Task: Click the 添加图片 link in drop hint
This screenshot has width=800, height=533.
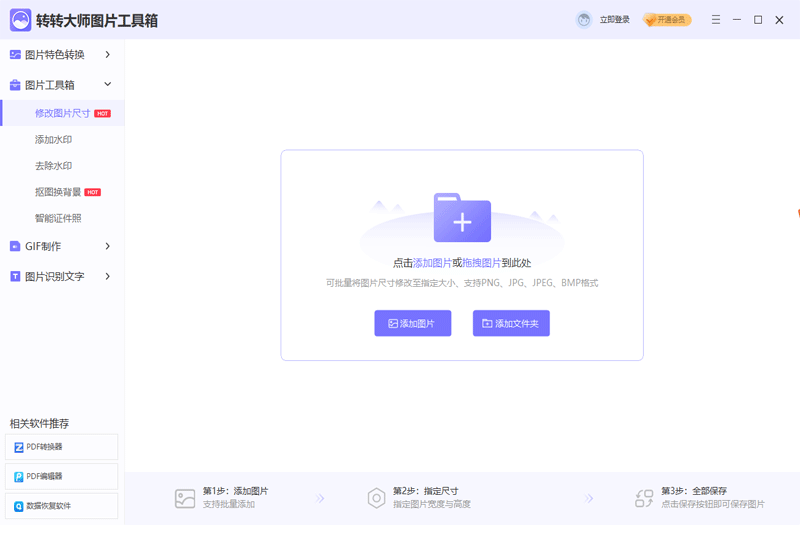Action: 432,263
